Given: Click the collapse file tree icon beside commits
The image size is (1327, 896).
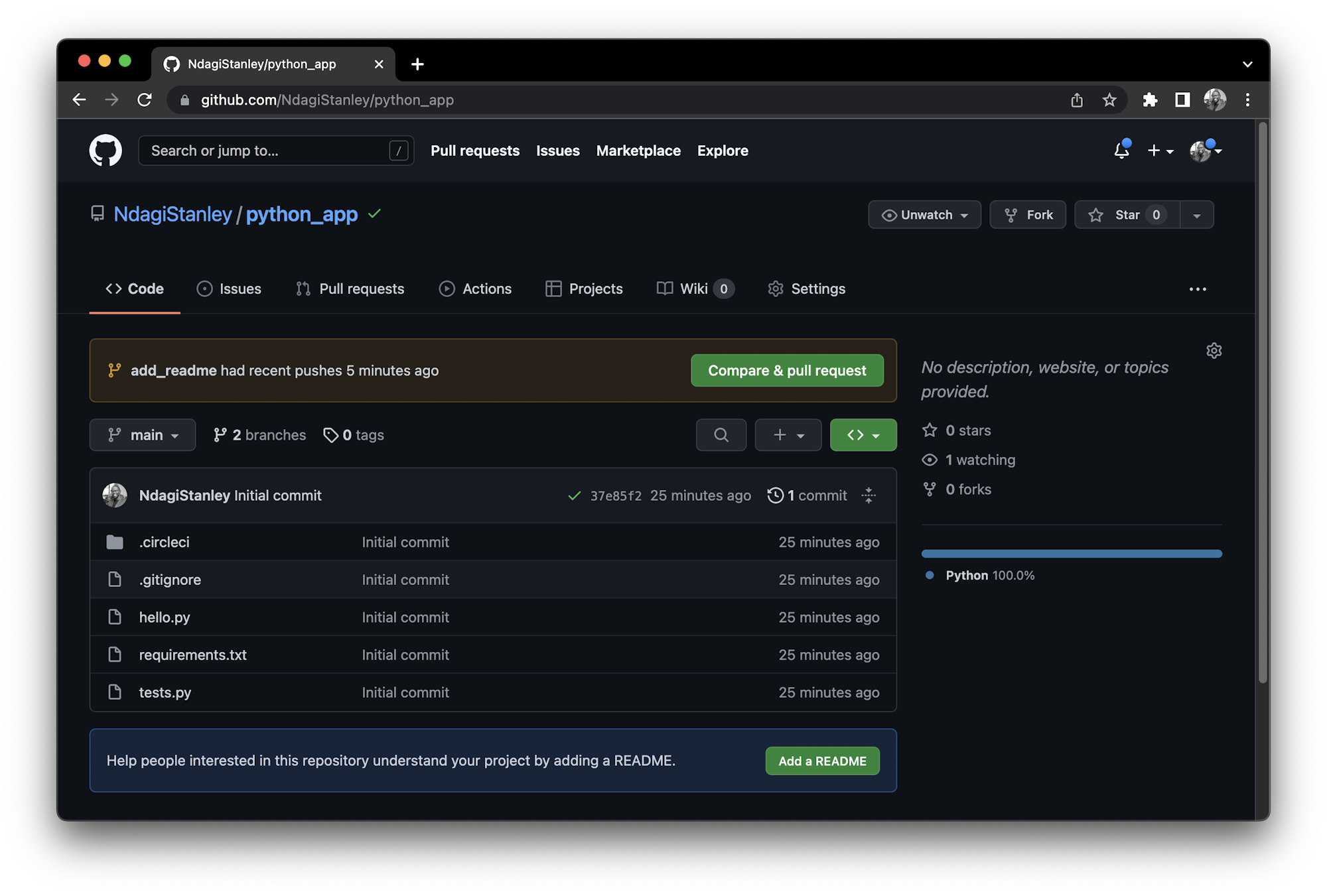Looking at the screenshot, I should 869,495.
